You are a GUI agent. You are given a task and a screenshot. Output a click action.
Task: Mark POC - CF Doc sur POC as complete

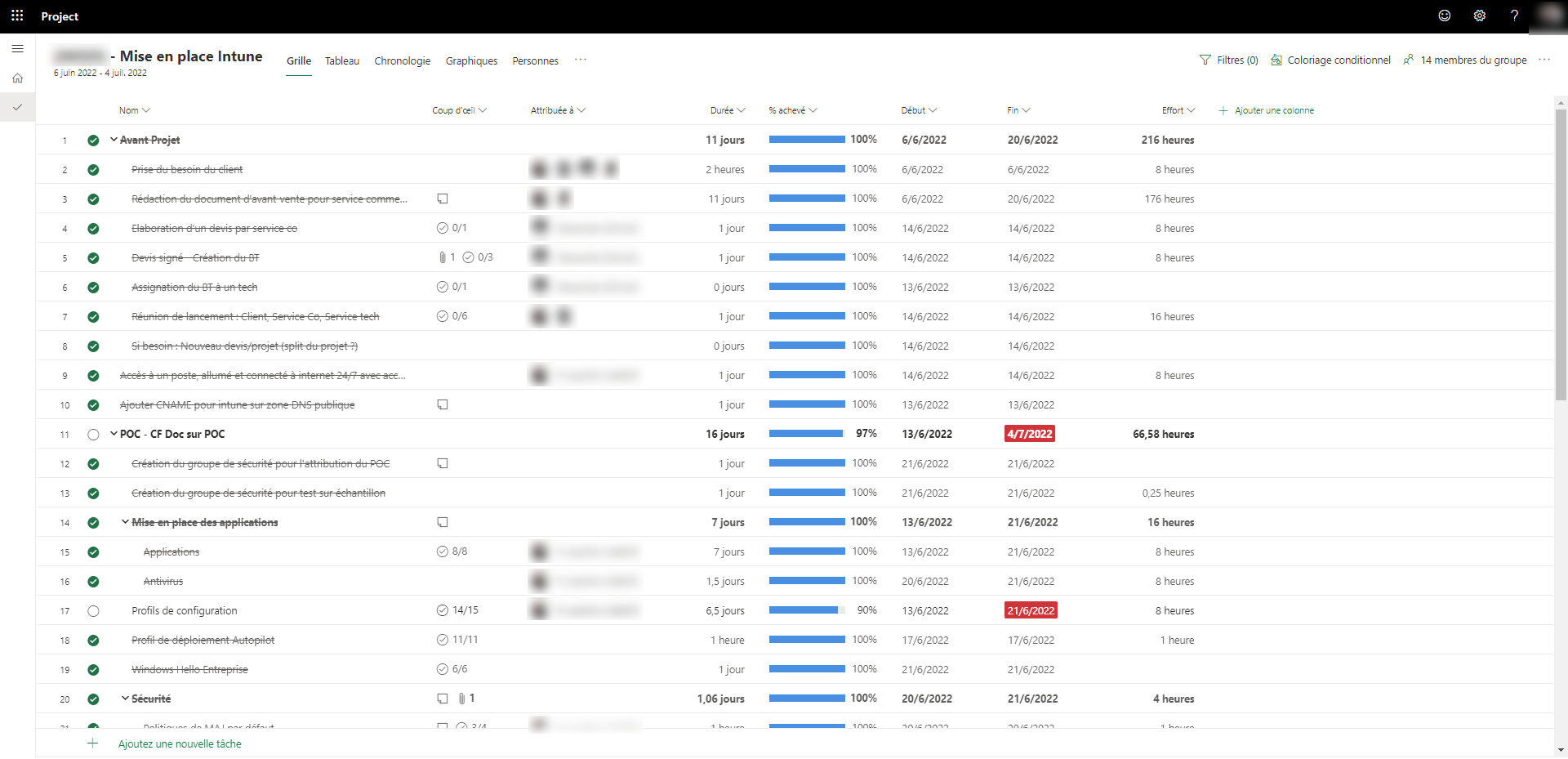(x=93, y=435)
